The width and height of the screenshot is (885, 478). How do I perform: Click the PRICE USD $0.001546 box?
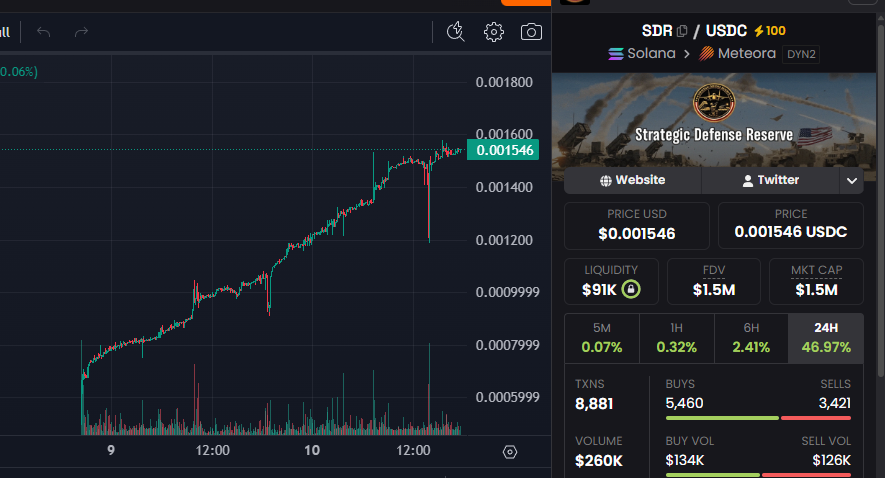tap(637, 226)
